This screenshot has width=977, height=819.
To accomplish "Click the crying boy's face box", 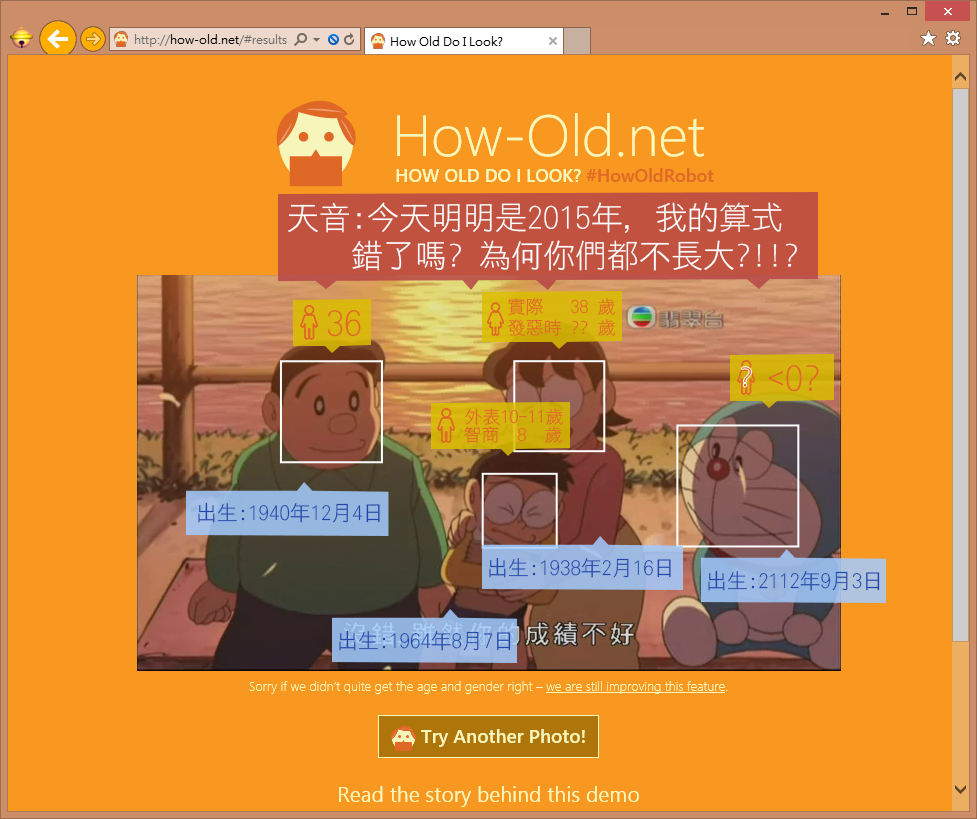I will 520,510.
